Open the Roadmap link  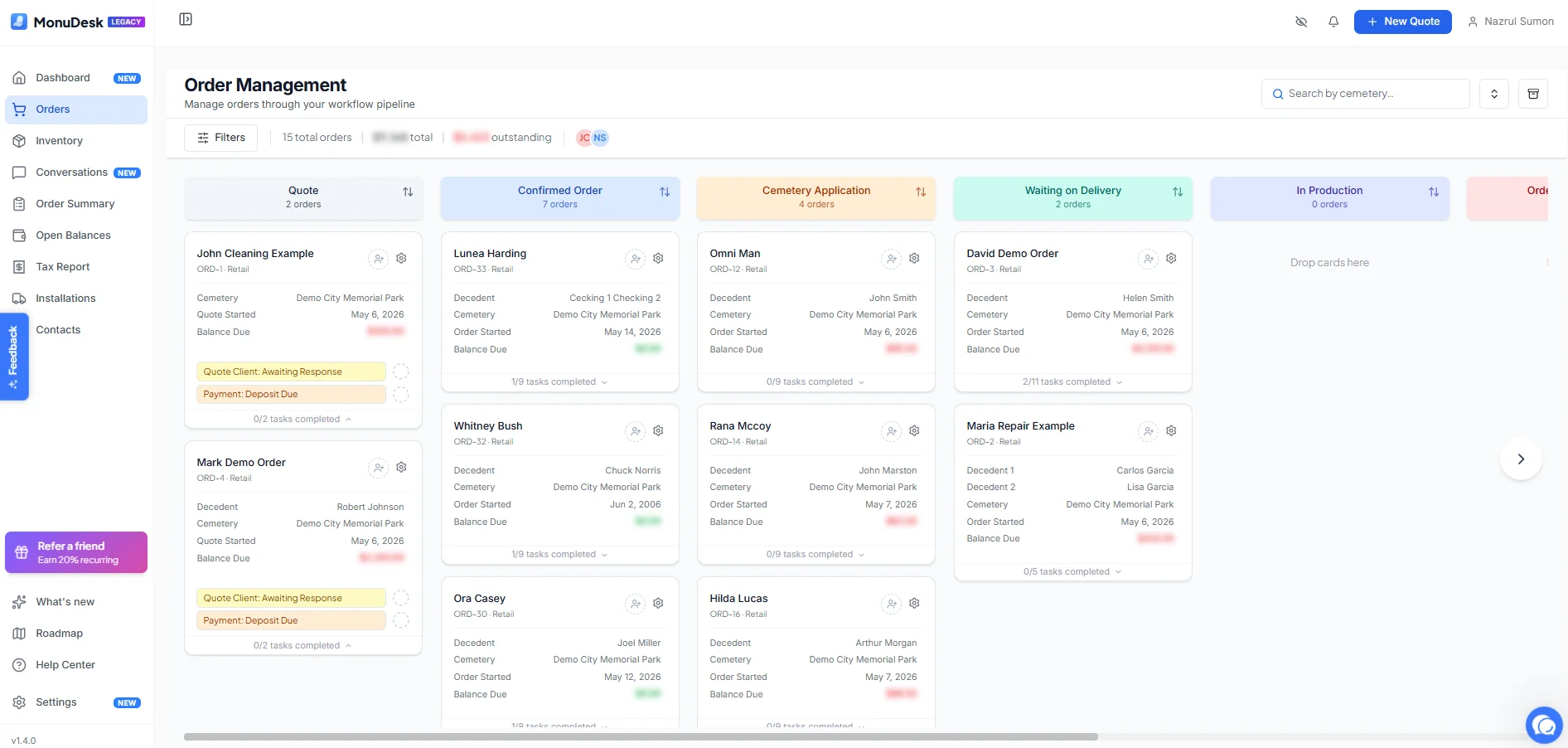pos(76,634)
